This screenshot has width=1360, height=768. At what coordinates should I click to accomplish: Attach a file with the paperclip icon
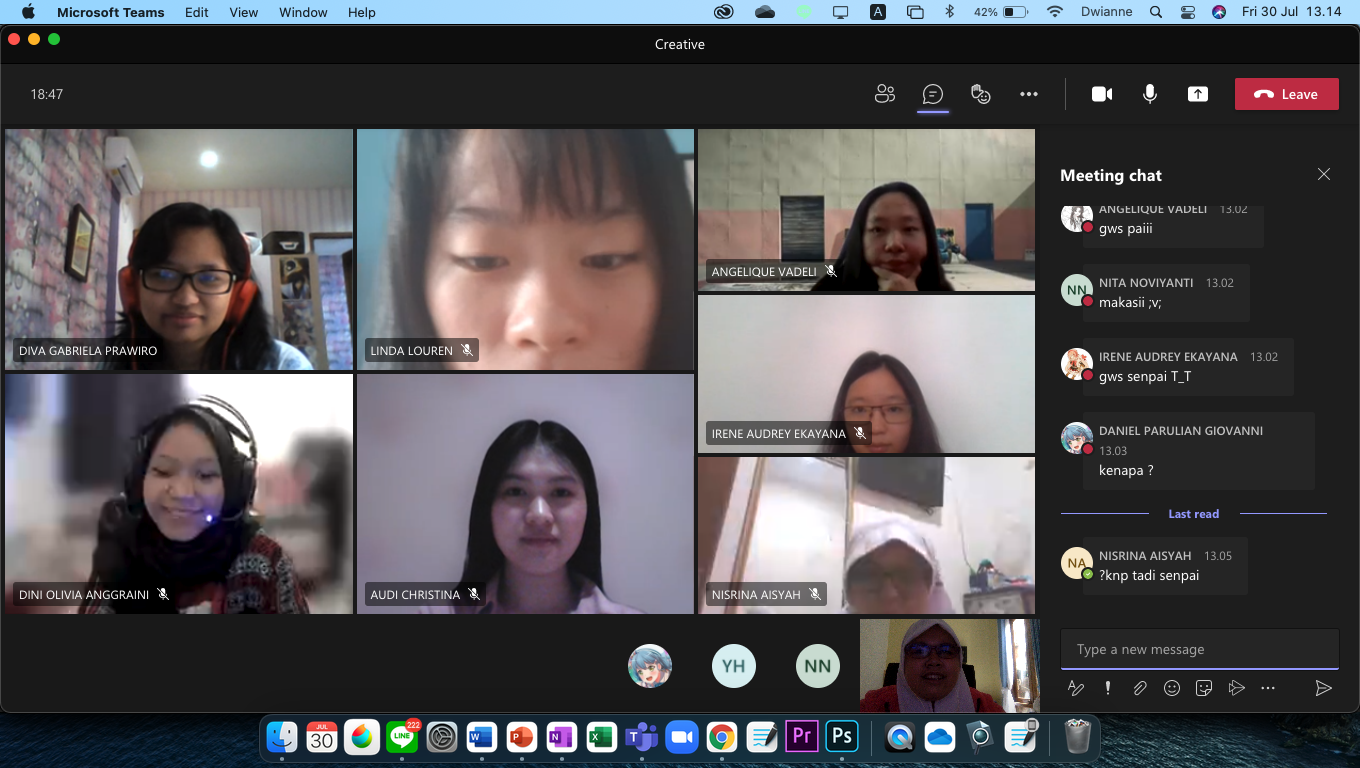(x=1140, y=688)
